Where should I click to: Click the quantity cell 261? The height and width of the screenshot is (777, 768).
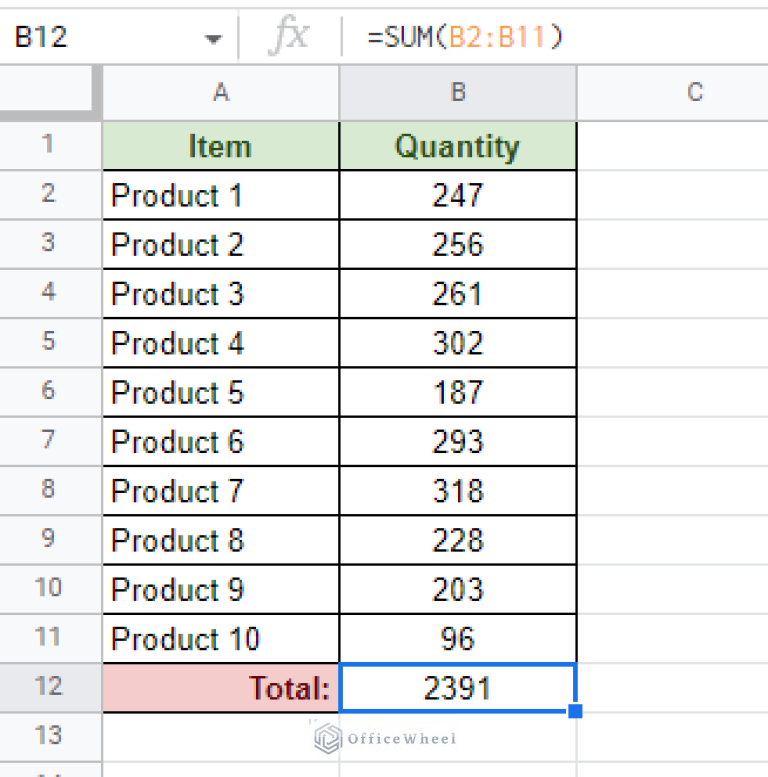458,293
